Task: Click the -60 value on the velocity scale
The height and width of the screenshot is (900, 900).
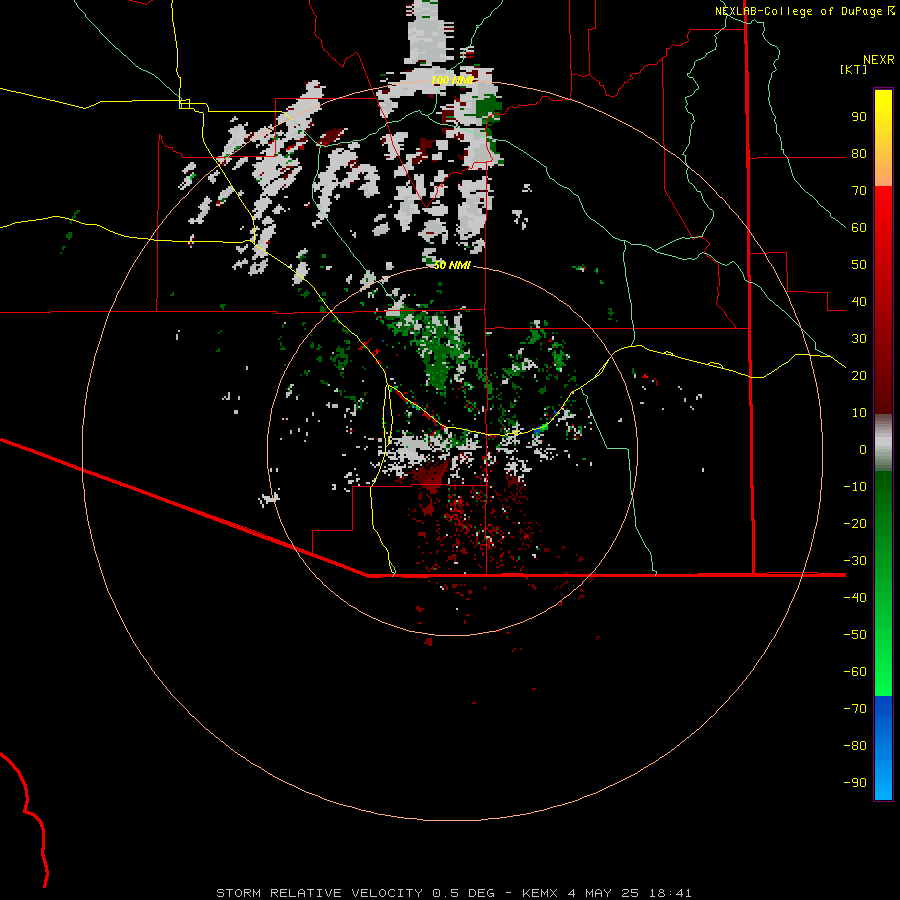Action: tap(855, 672)
